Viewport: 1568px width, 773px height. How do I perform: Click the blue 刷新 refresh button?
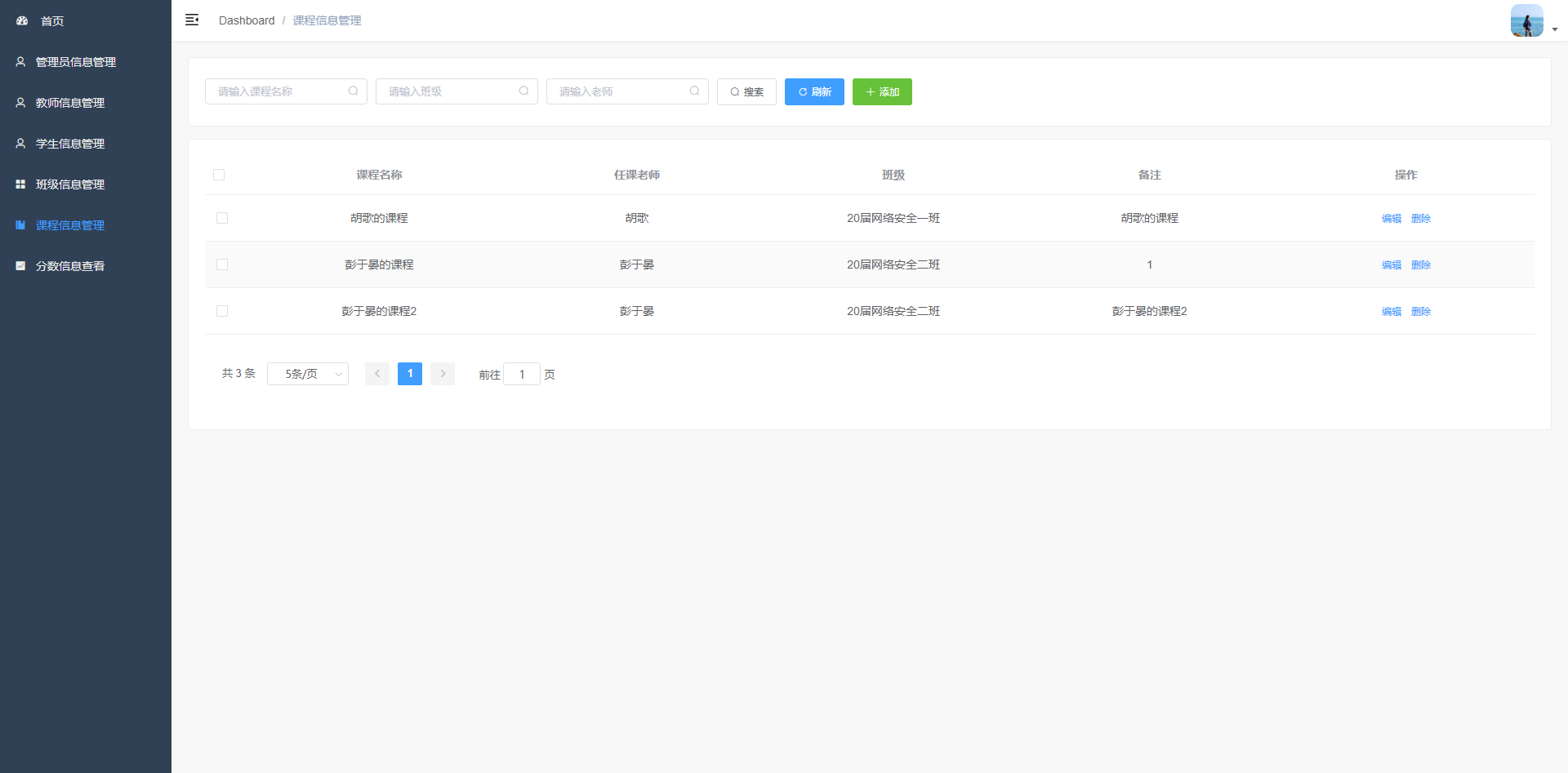[814, 92]
